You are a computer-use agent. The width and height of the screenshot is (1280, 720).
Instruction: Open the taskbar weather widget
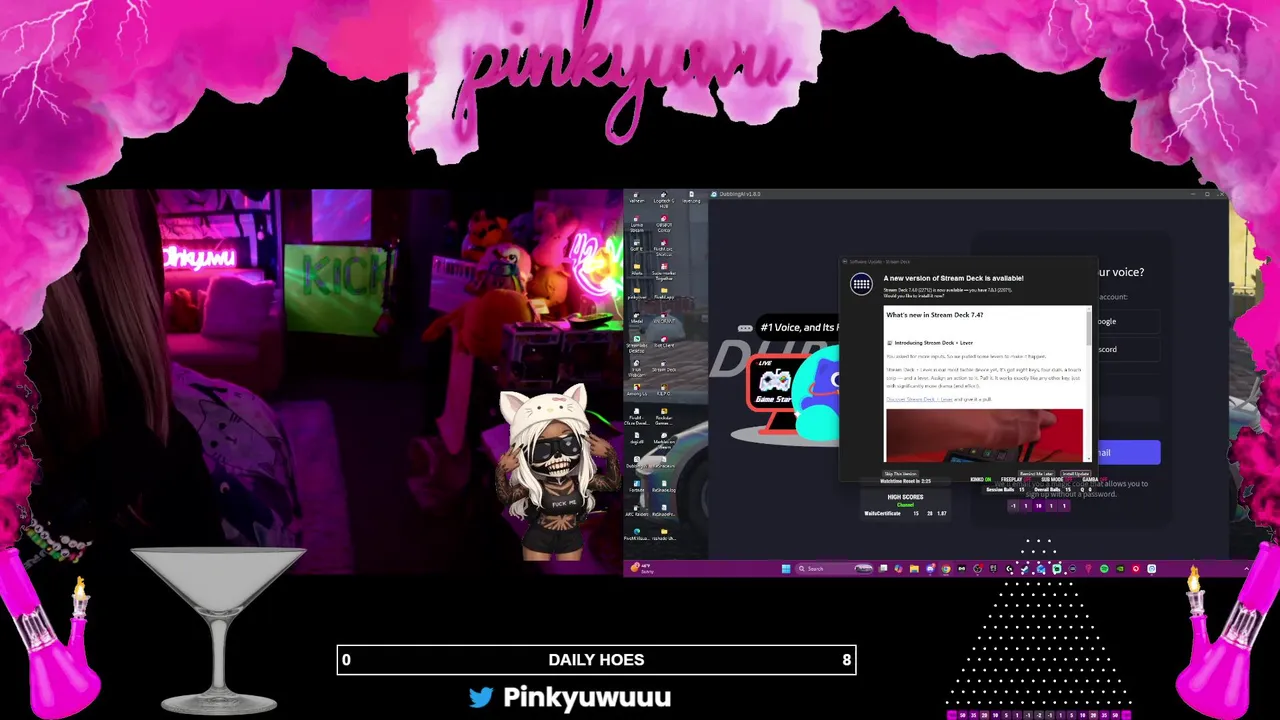(641, 568)
